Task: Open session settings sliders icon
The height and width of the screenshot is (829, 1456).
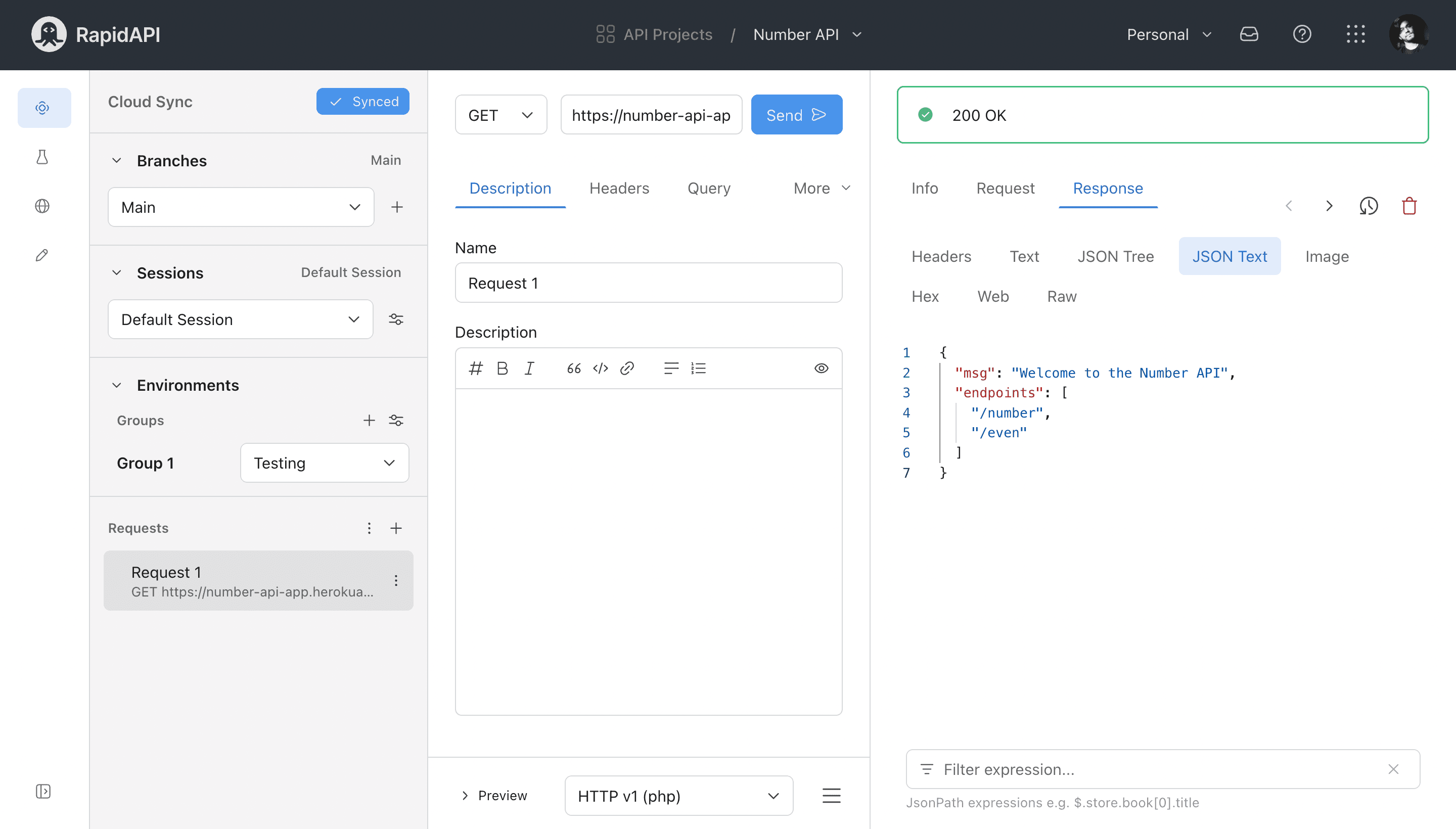Action: 396,319
